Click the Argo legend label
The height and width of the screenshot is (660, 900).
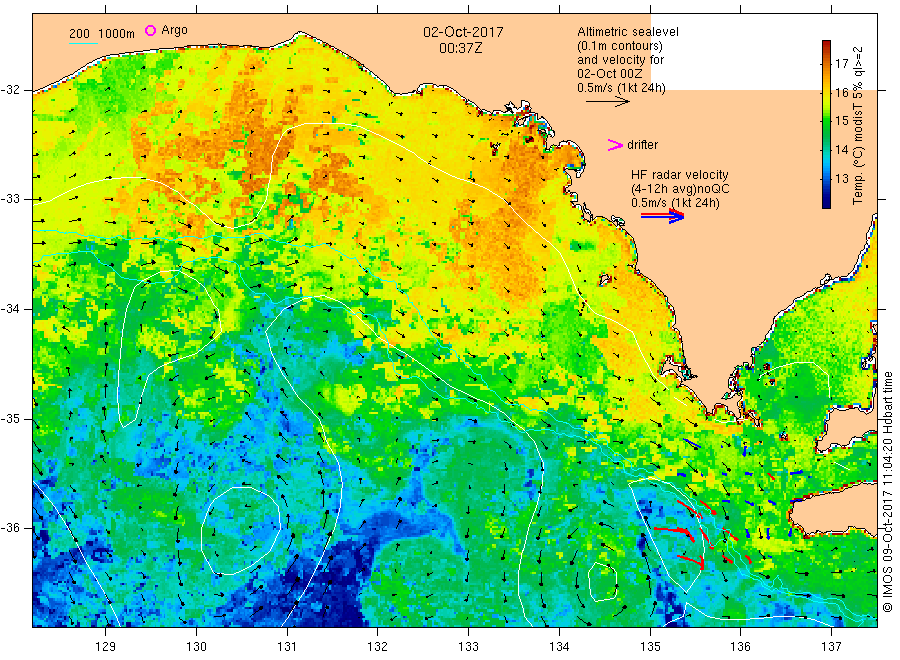point(174,30)
